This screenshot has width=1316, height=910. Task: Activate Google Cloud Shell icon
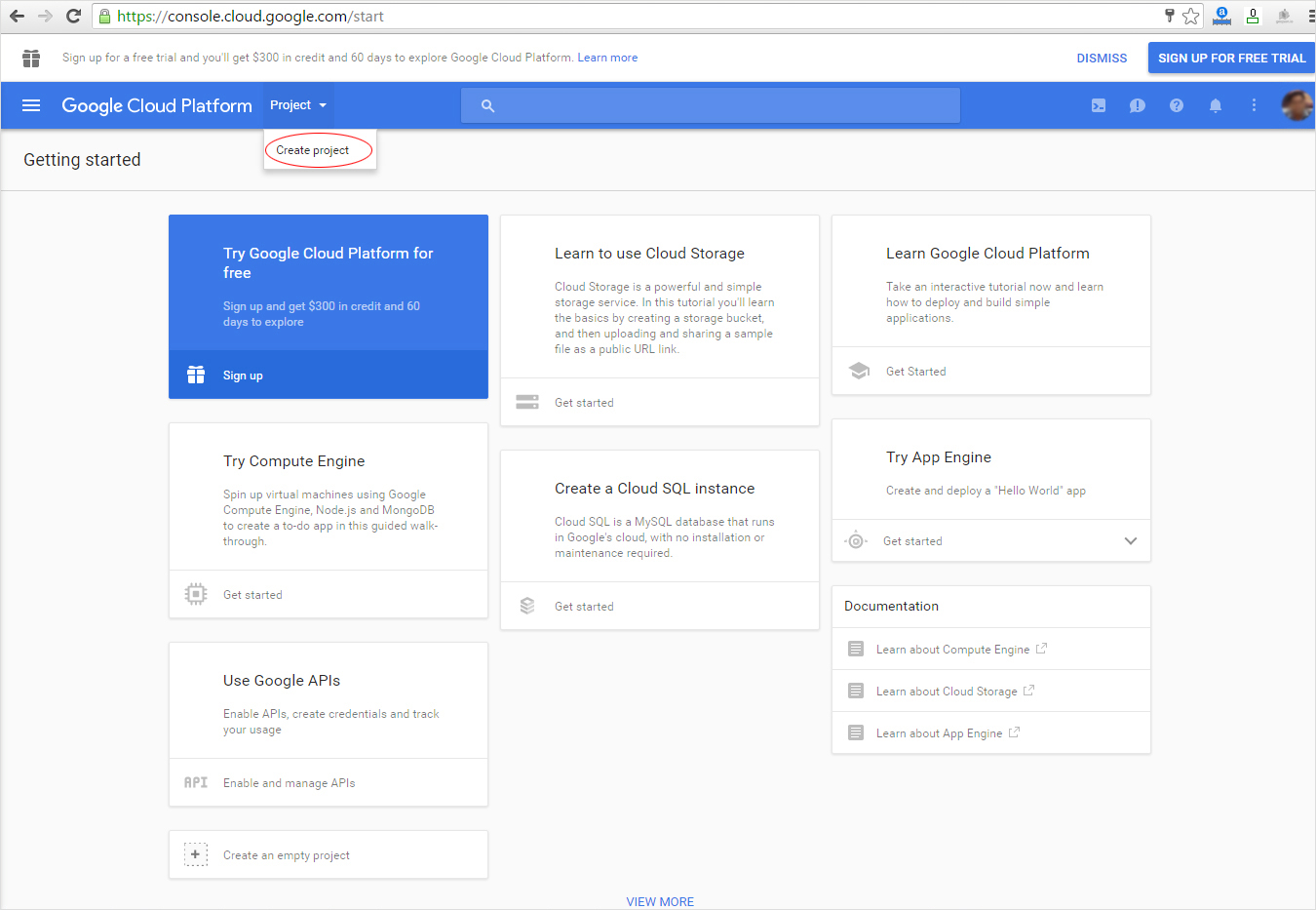click(1099, 105)
